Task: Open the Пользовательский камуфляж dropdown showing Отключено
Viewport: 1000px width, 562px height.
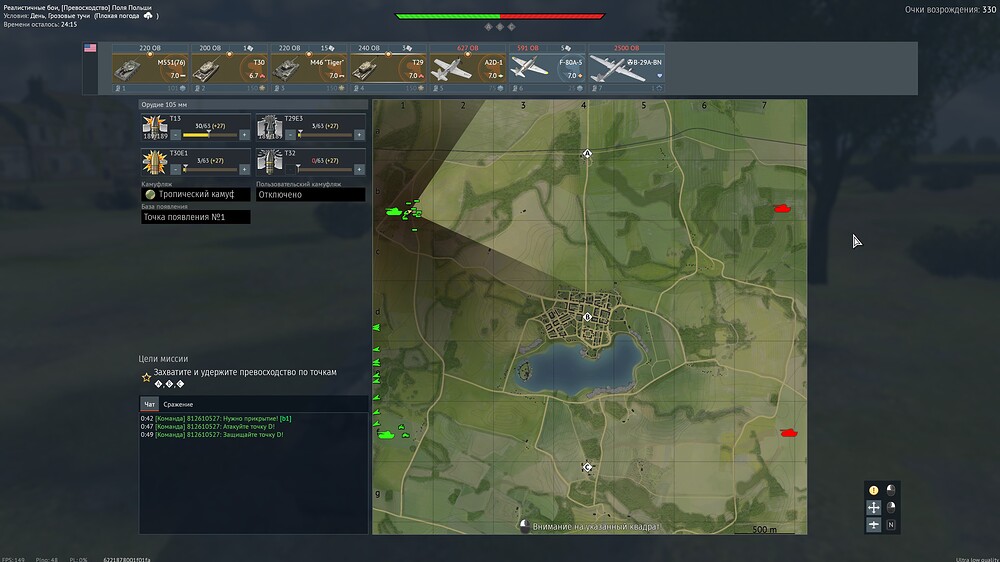Action: [x=310, y=195]
